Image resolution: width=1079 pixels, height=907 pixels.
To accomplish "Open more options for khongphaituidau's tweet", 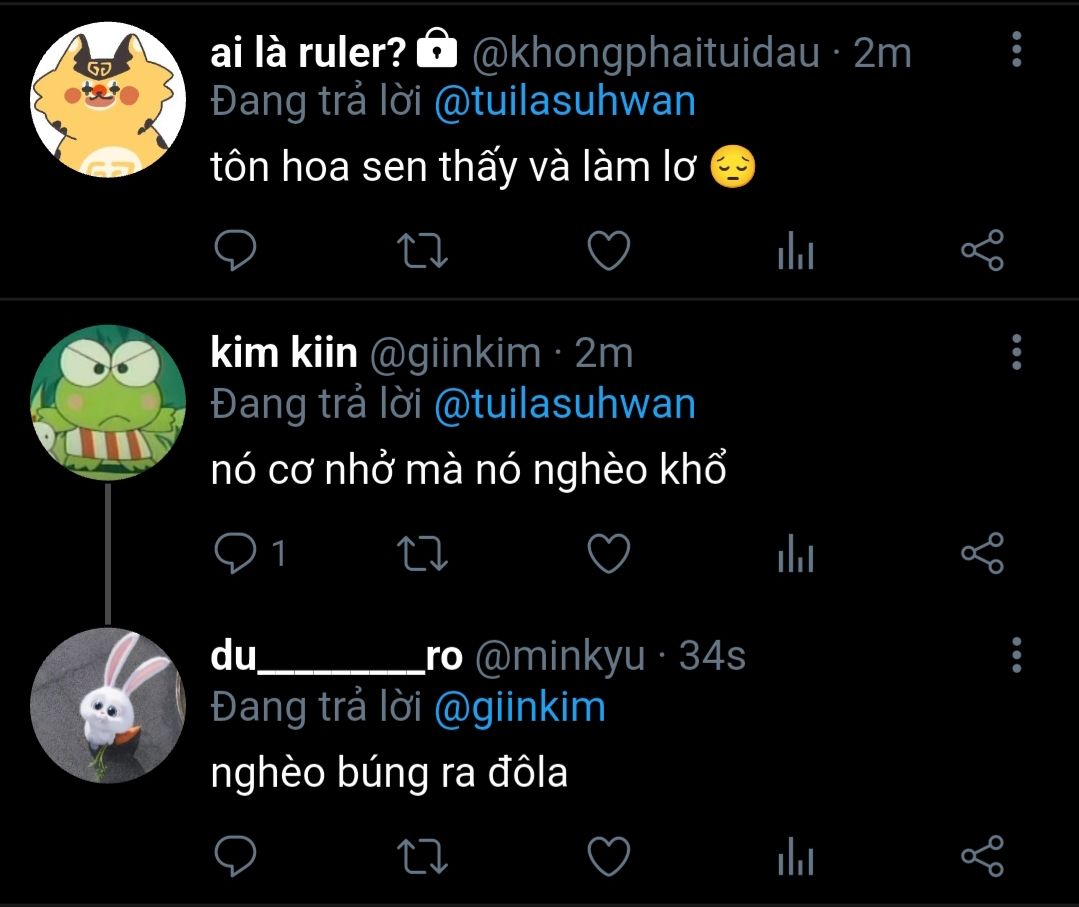I will 1016,49.
